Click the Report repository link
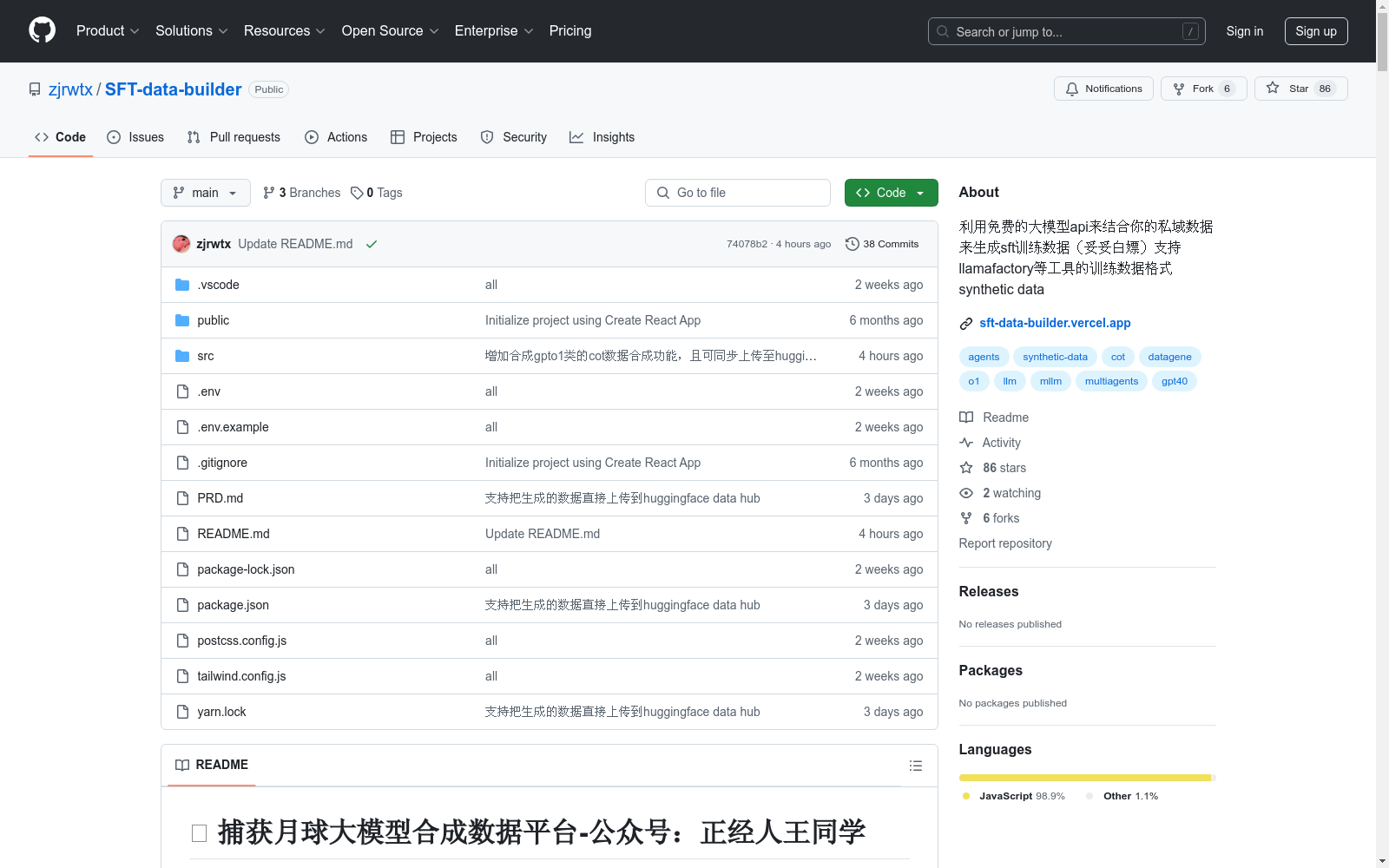The width and height of the screenshot is (1389, 868). pyautogui.click(x=1005, y=543)
